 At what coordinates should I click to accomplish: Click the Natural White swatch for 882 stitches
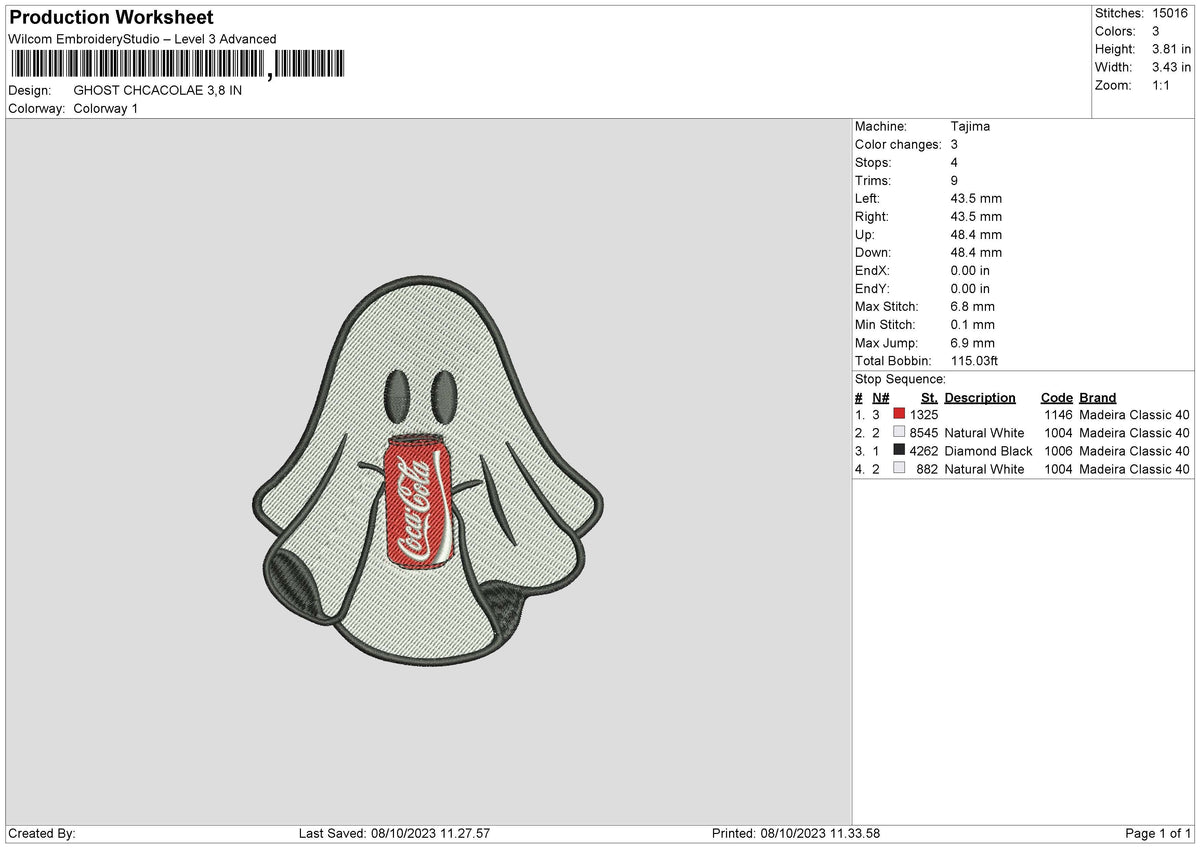tap(899, 469)
